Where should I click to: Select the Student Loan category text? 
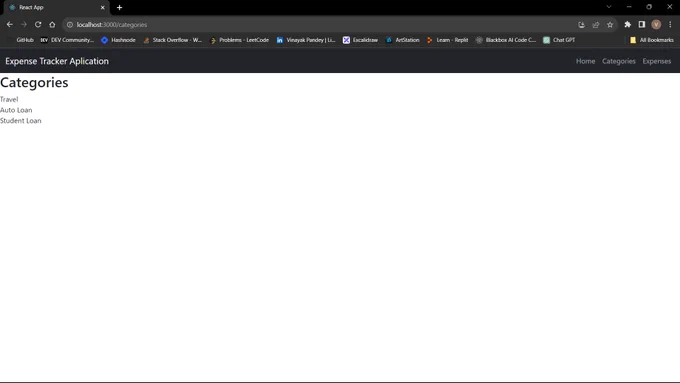point(21,121)
